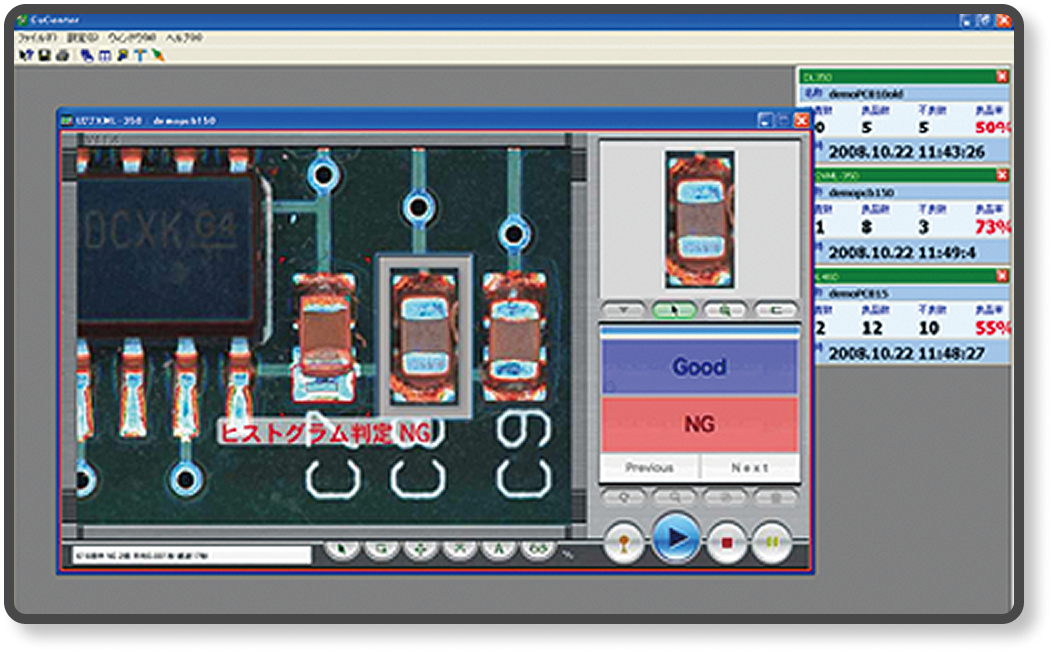Image resolution: width=1052 pixels, height=652 pixels.
Task: Open the ファイル (File) menu
Action: (35, 37)
